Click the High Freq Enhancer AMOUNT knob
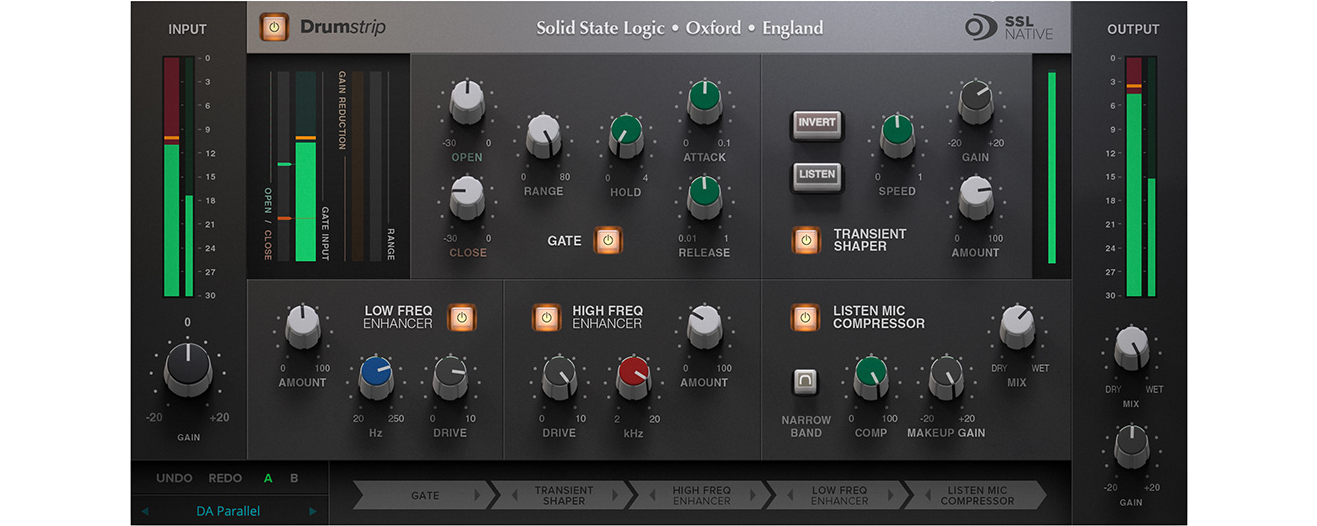Viewport: 1317px width, 526px height. [704, 326]
